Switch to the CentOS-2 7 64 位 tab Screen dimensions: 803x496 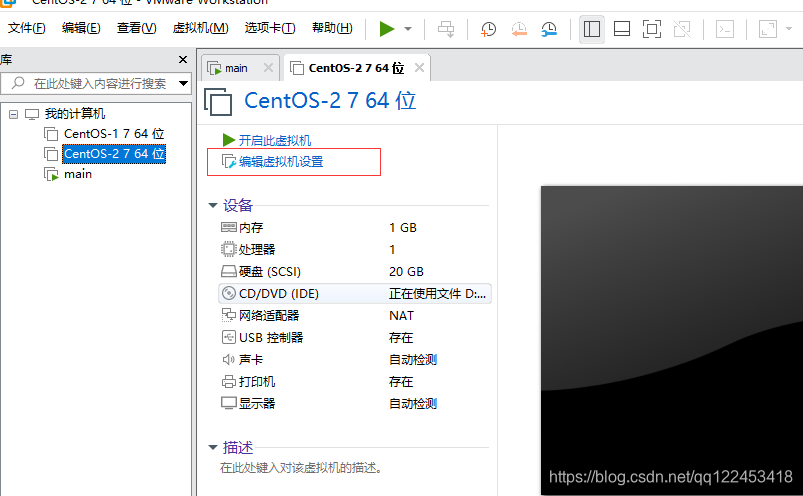point(356,68)
